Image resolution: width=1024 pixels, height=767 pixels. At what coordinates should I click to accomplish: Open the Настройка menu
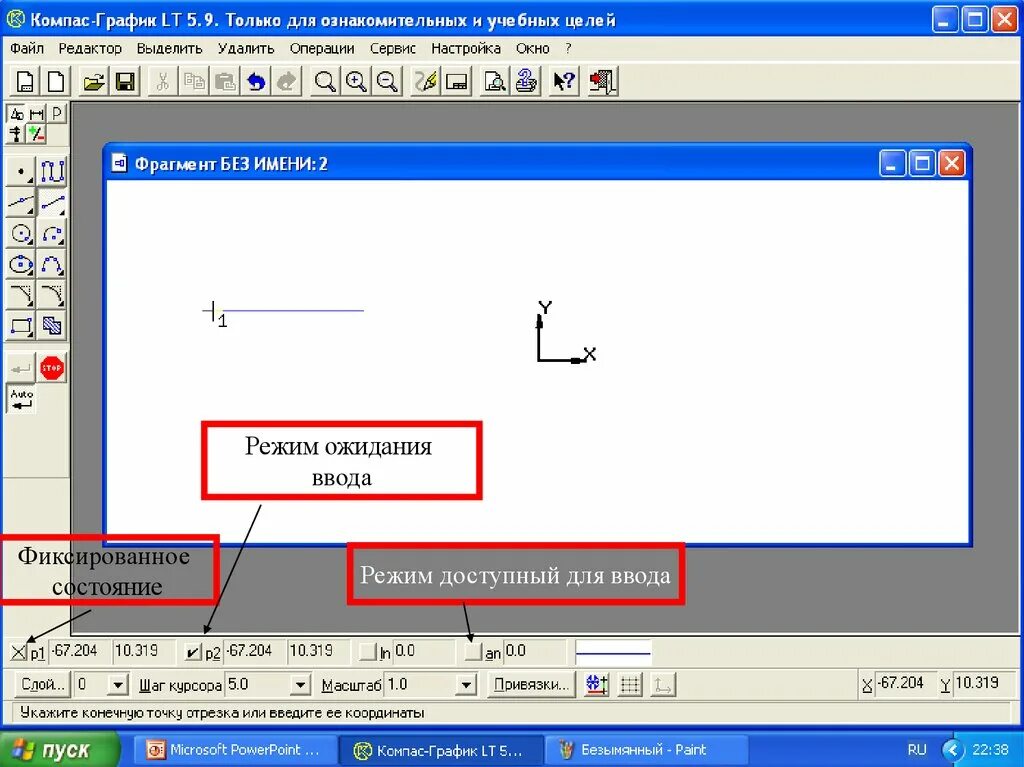pyautogui.click(x=466, y=48)
